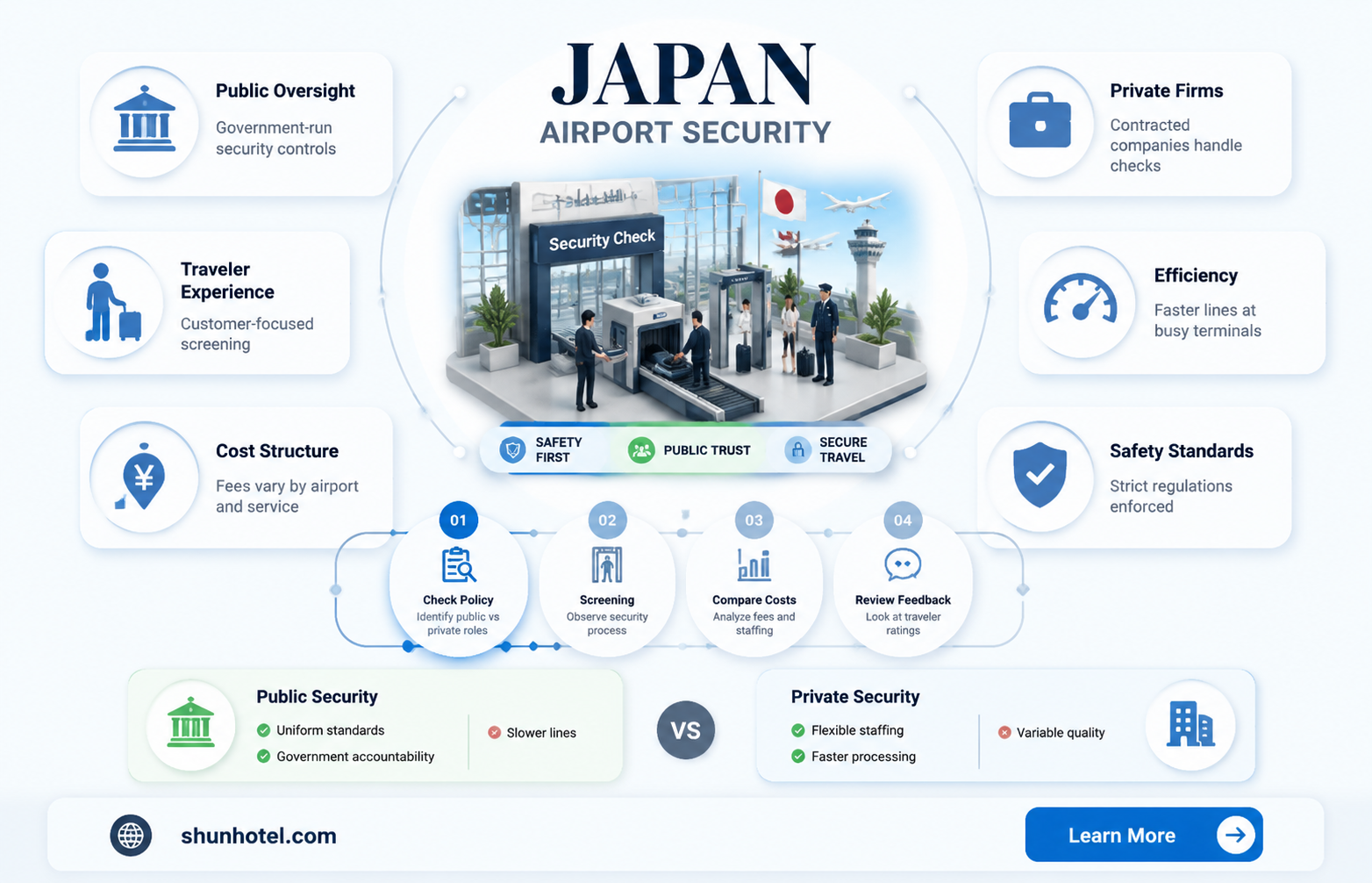Click the Check Policy step label
Viewport: 1372px width, 883px height.
point(458,600)
